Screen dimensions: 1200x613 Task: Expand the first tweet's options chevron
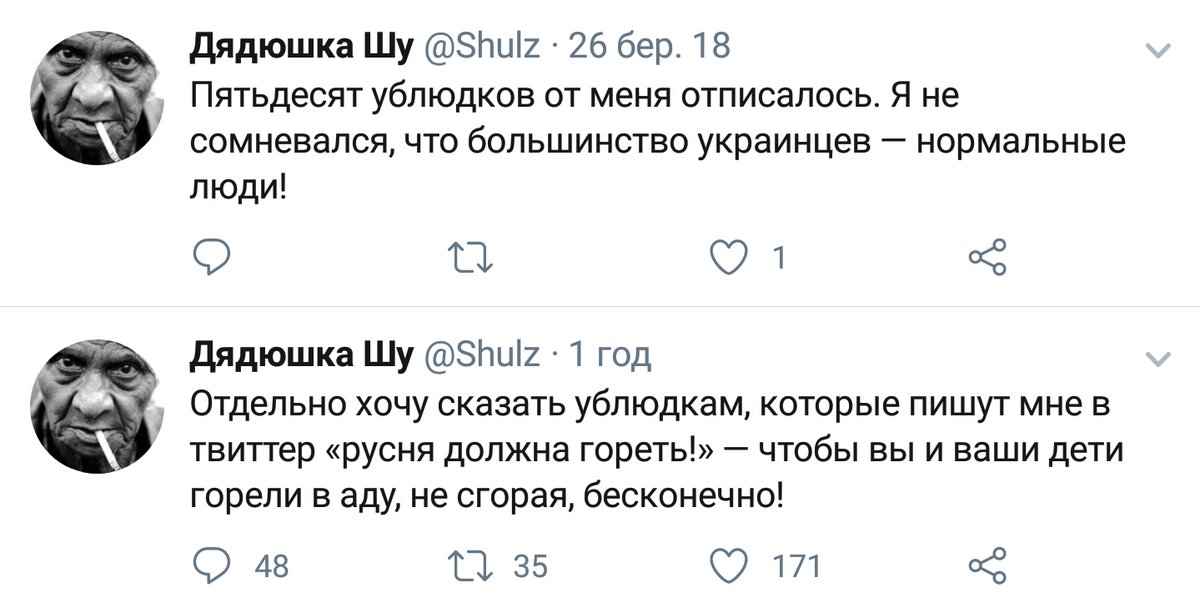tap(1158, 50)
